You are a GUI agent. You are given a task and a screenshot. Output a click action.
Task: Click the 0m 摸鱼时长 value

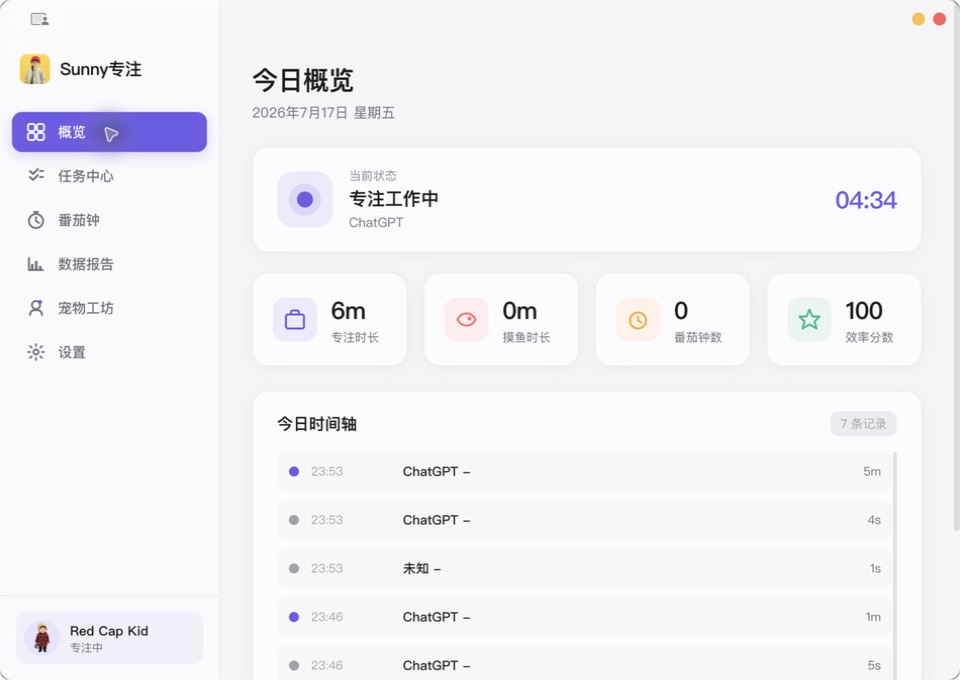point(519,311)
